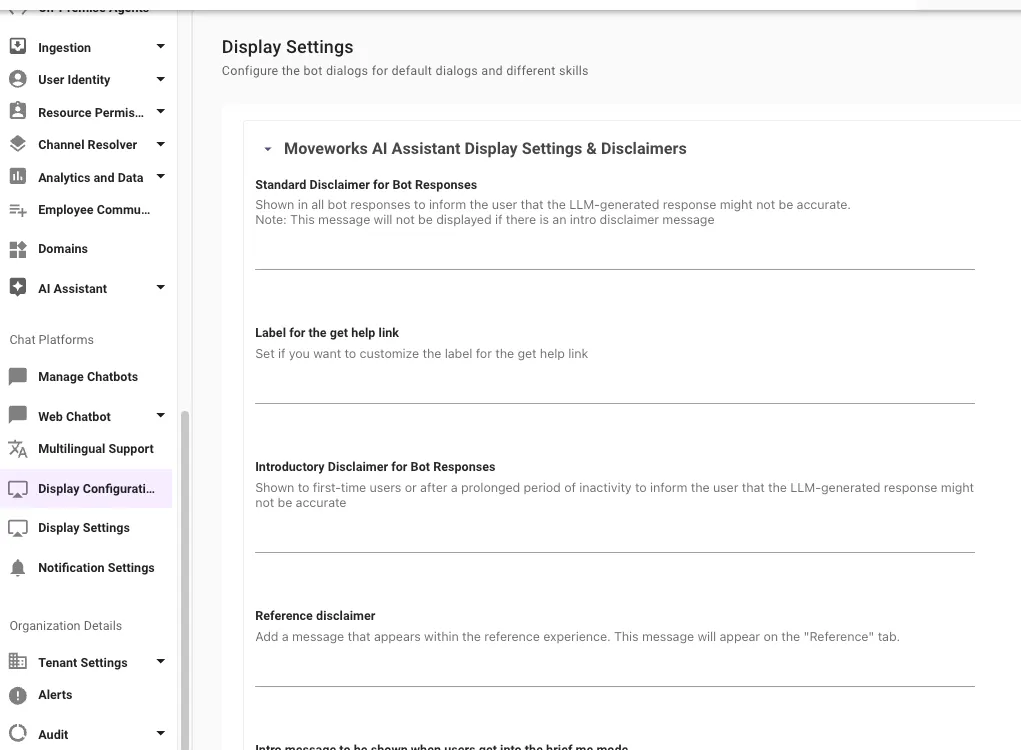This screenshot has width=1021, height=750.
Task: Click the Manage Chatbots chat bubble icon
Action: point(18,376)
